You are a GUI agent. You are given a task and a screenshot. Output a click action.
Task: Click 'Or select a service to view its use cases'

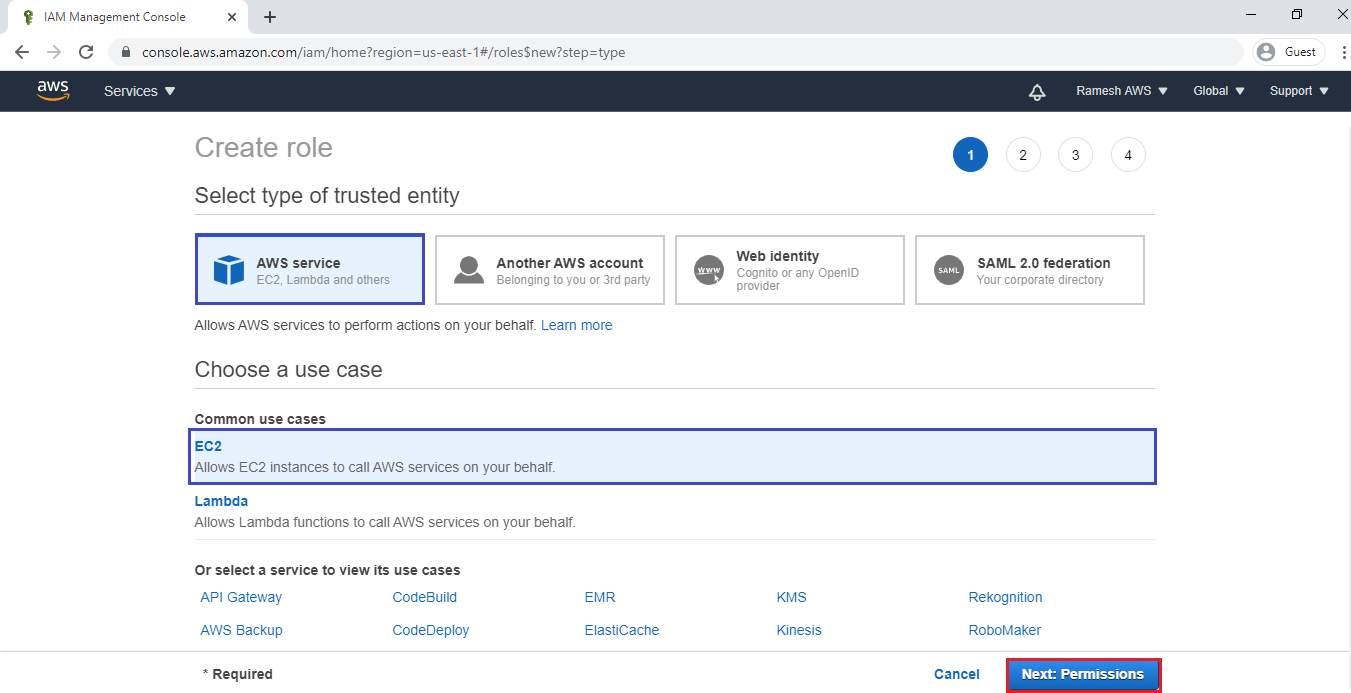click(x=327, y=570)
